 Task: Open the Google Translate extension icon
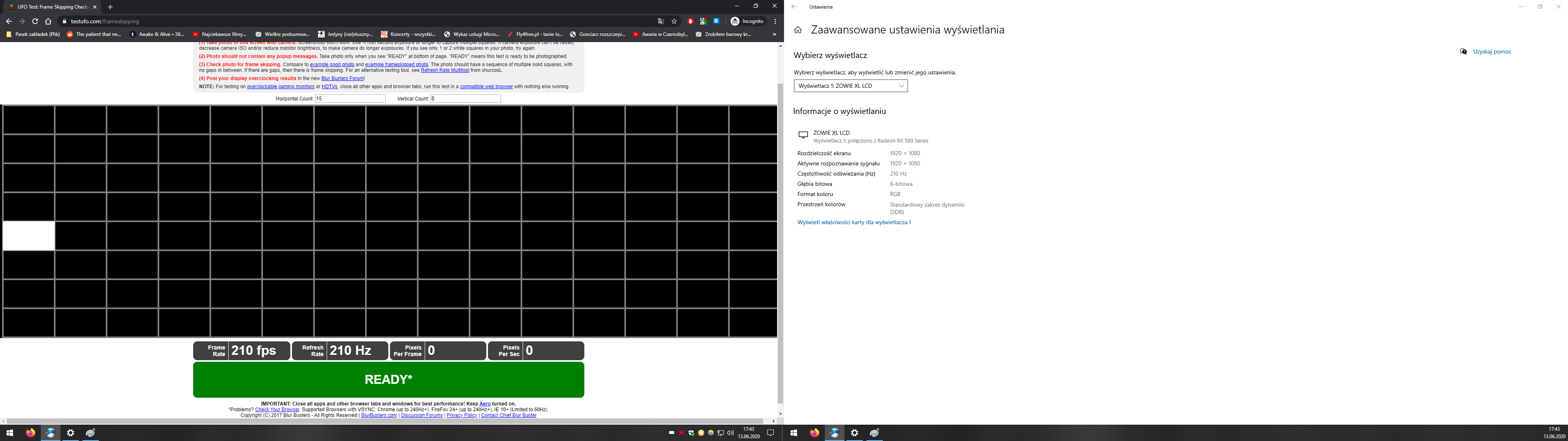pyautogui.click(x=703, y=21)
